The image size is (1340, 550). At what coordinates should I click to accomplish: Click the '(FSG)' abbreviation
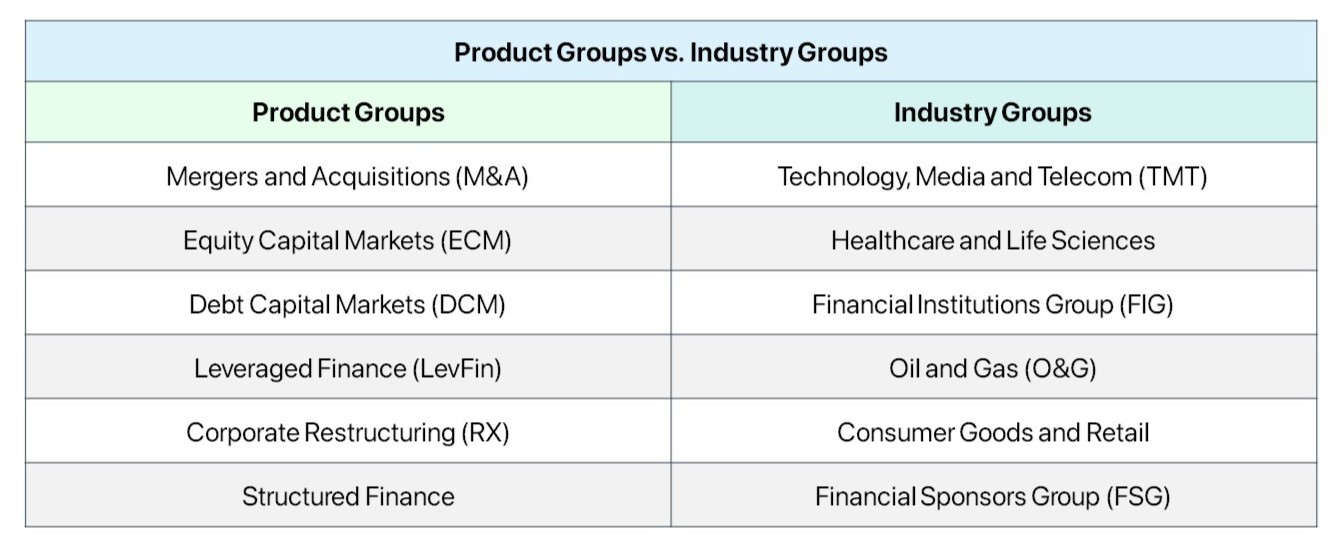pos(1138,497)
